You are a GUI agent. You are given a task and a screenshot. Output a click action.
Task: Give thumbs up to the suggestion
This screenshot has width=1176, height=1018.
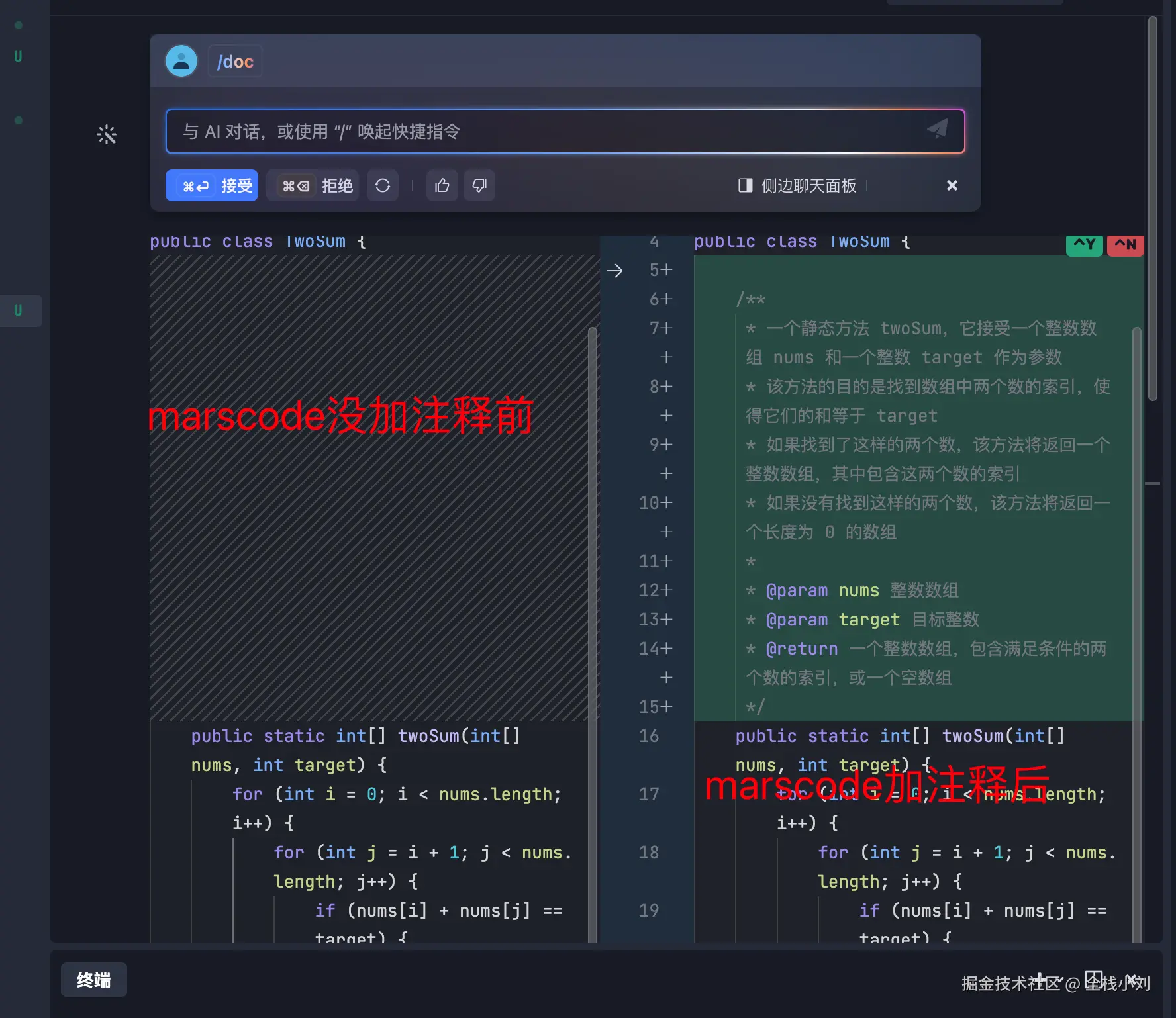(442, 185)
